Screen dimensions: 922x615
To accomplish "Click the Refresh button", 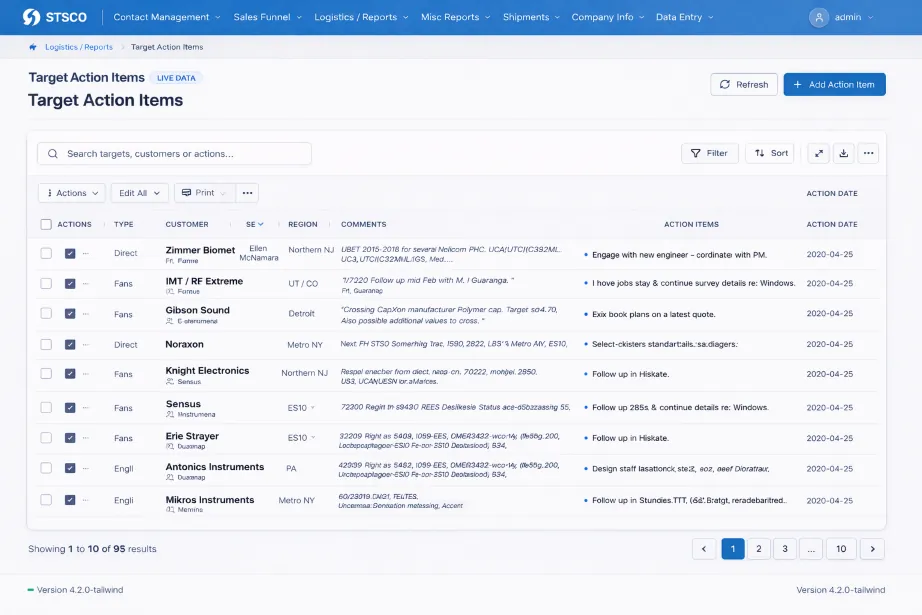I will 744,85.
